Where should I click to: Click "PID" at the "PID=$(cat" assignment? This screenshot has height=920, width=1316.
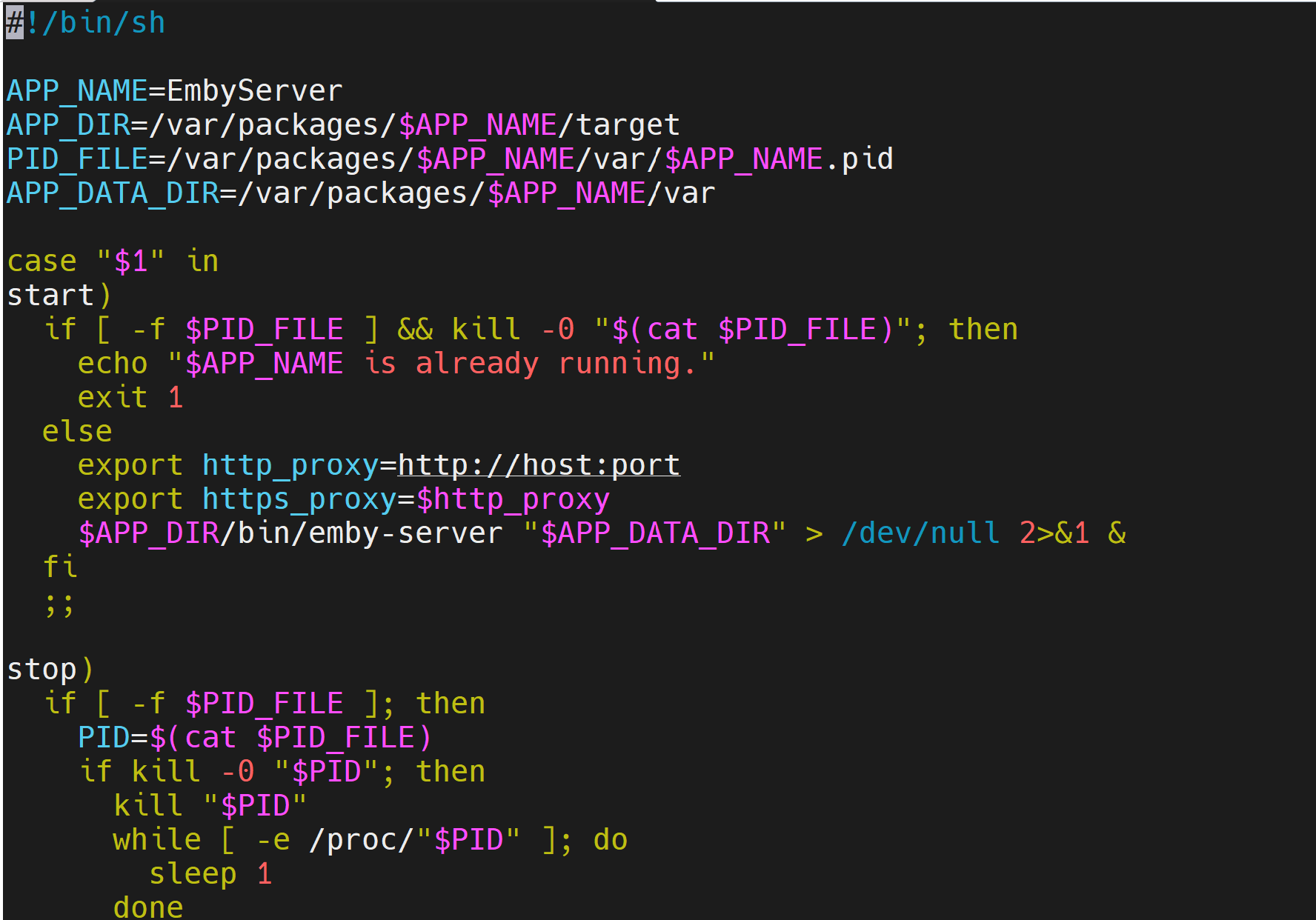point(104,739)
